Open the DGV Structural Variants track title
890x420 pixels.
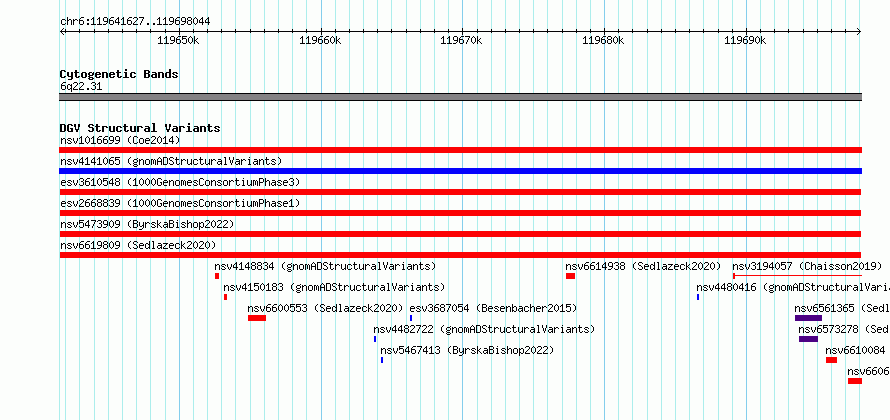[x=140, y=128]
